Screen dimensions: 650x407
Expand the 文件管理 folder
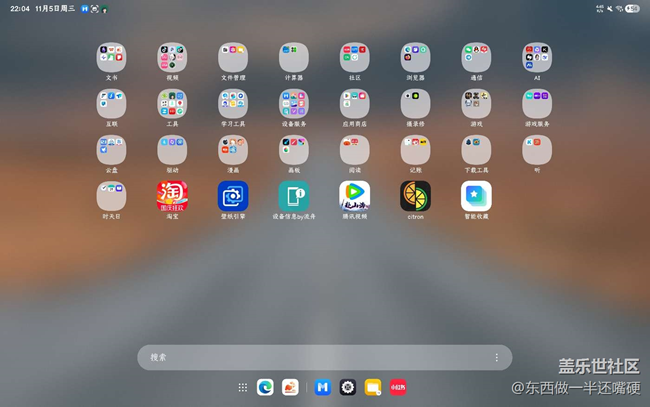tap(233, 57)
